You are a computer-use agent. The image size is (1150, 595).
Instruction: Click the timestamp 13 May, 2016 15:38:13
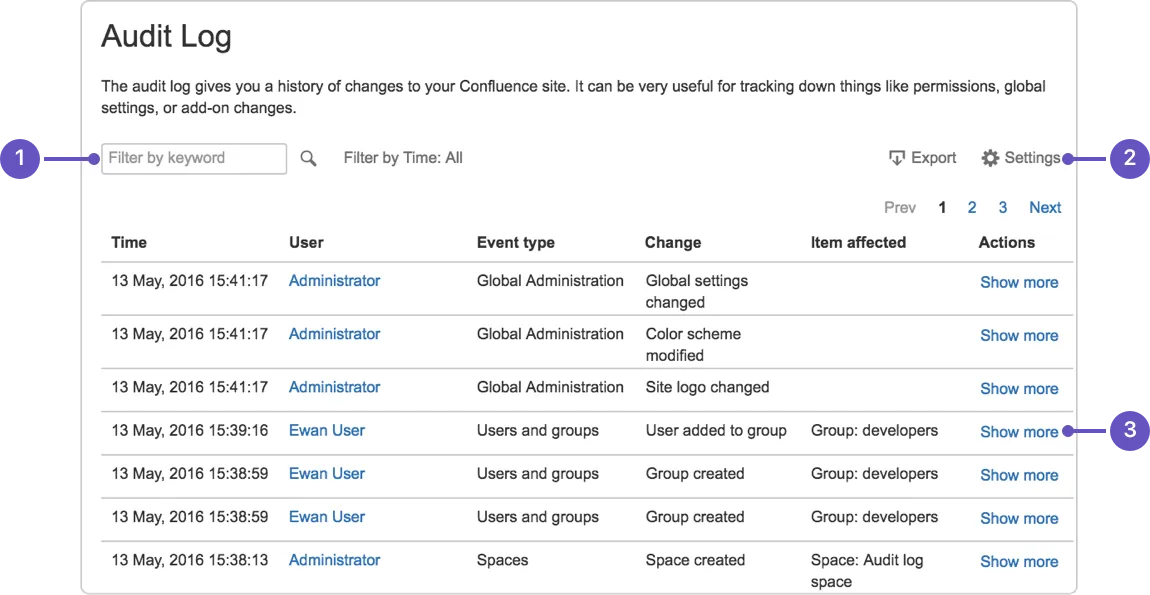pos(190,560)
